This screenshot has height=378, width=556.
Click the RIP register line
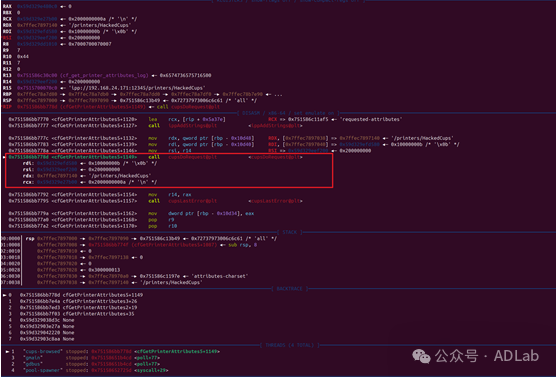pos(111,107)
